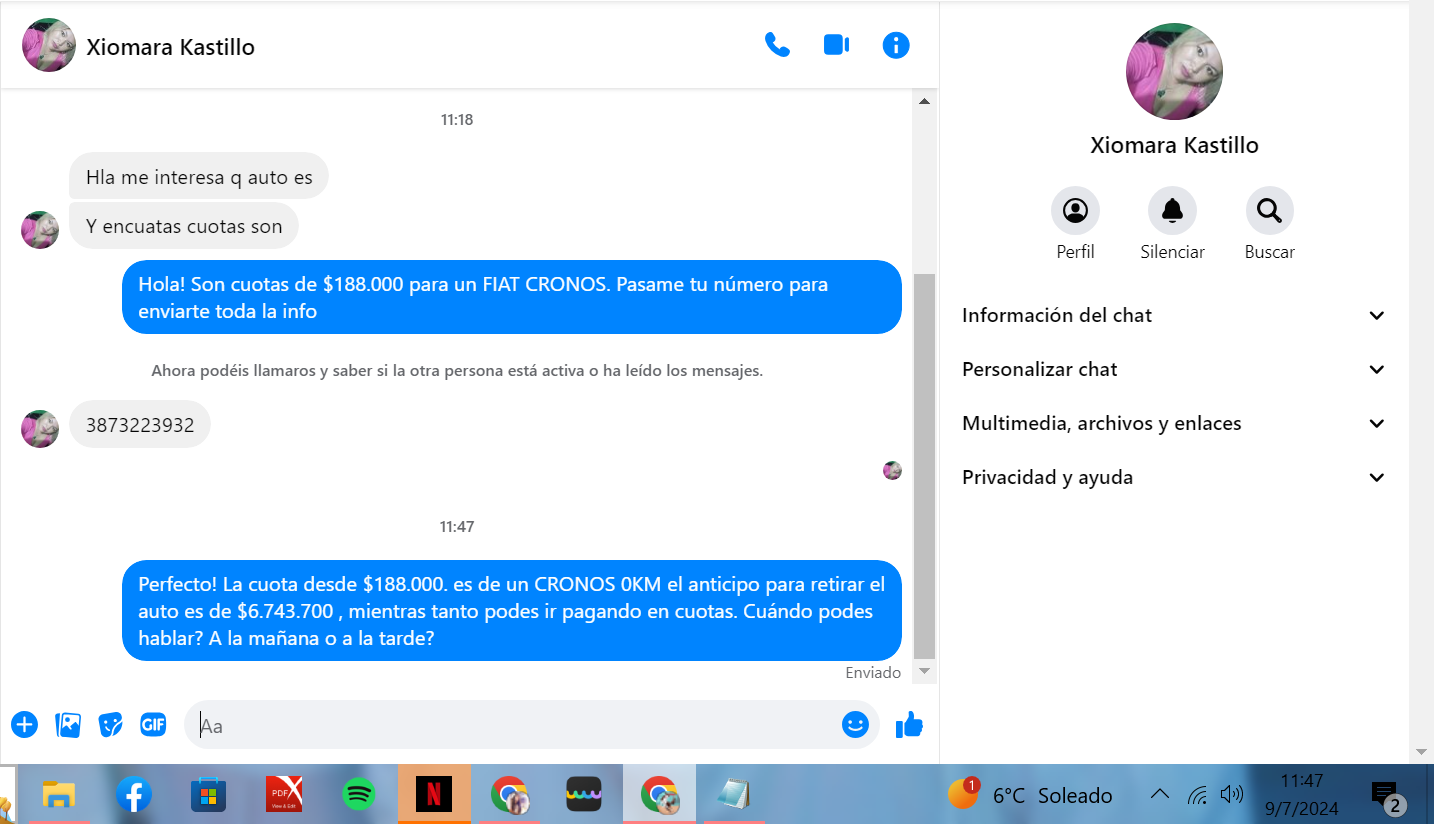Image resolution: width=1434 pixels, height=824 pixels.
Task: Open Netflix from the taskbar
Action: pyautogui.click(x=433, y=795)
